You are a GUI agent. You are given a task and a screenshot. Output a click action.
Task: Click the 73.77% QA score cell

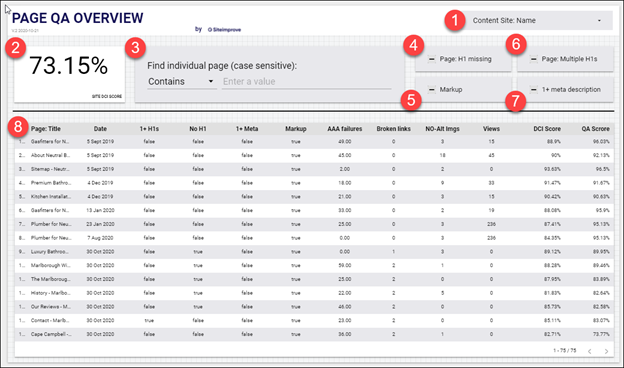coord(601,334)
